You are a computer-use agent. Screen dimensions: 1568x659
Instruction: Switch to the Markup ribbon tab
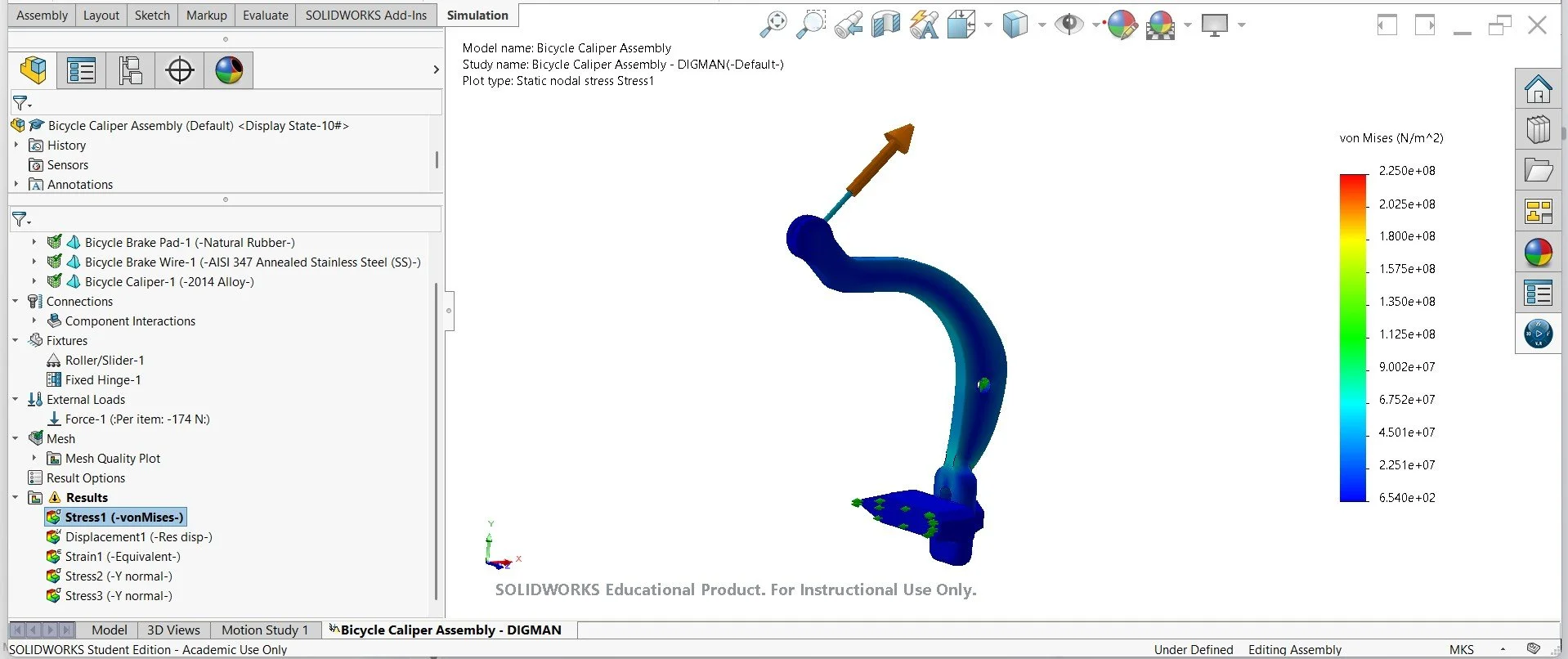coord(207,15)
